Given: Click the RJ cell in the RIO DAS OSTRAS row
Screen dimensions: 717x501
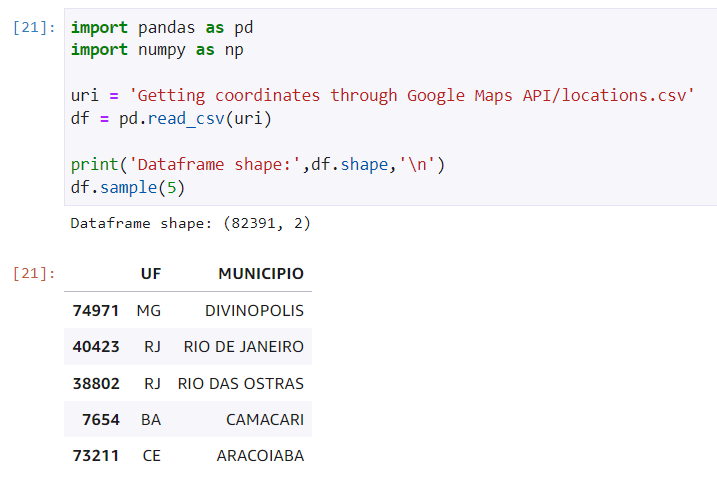Looking at the screenshot, I should 152,384.
